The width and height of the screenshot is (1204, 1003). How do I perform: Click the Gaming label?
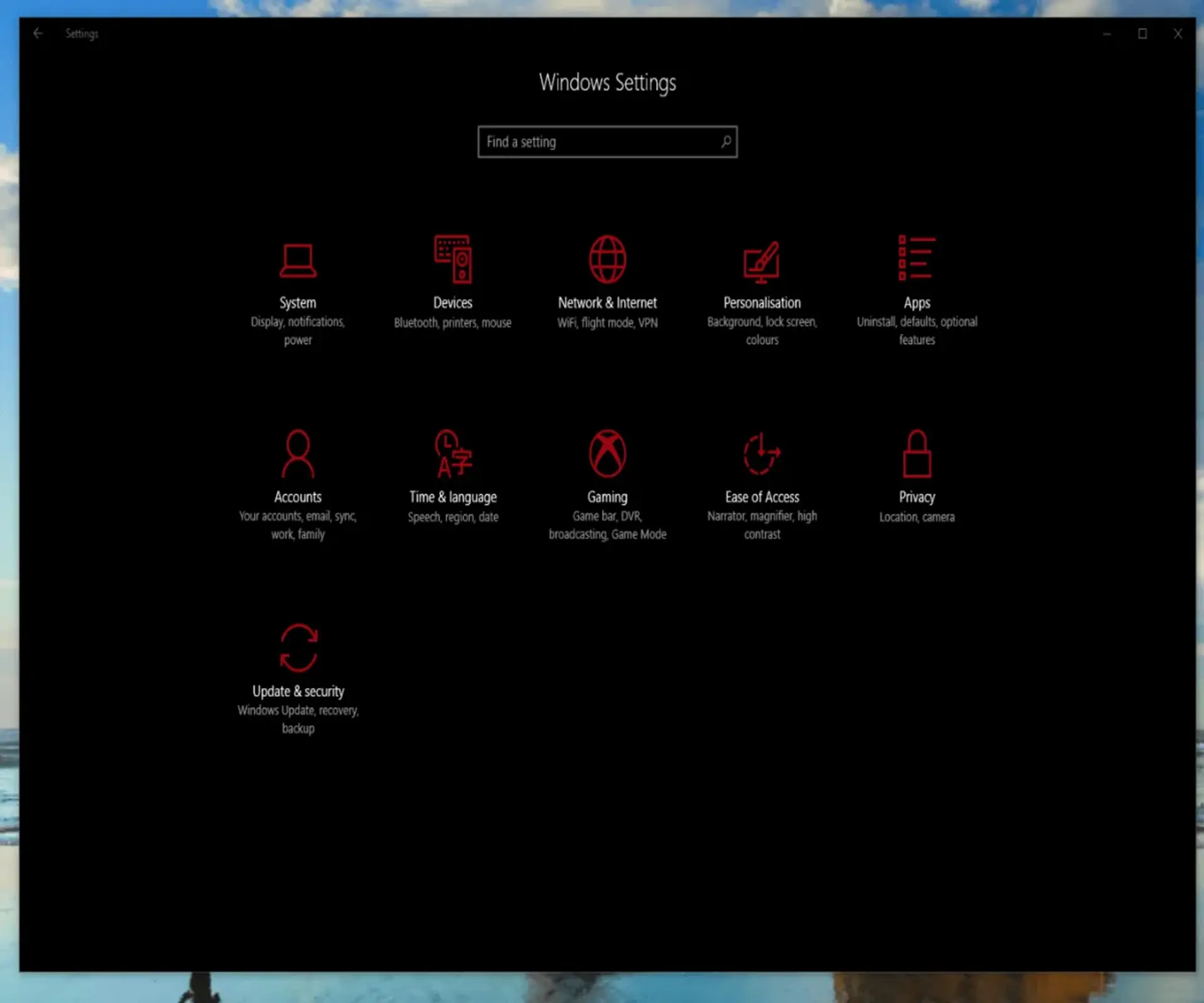607,498
